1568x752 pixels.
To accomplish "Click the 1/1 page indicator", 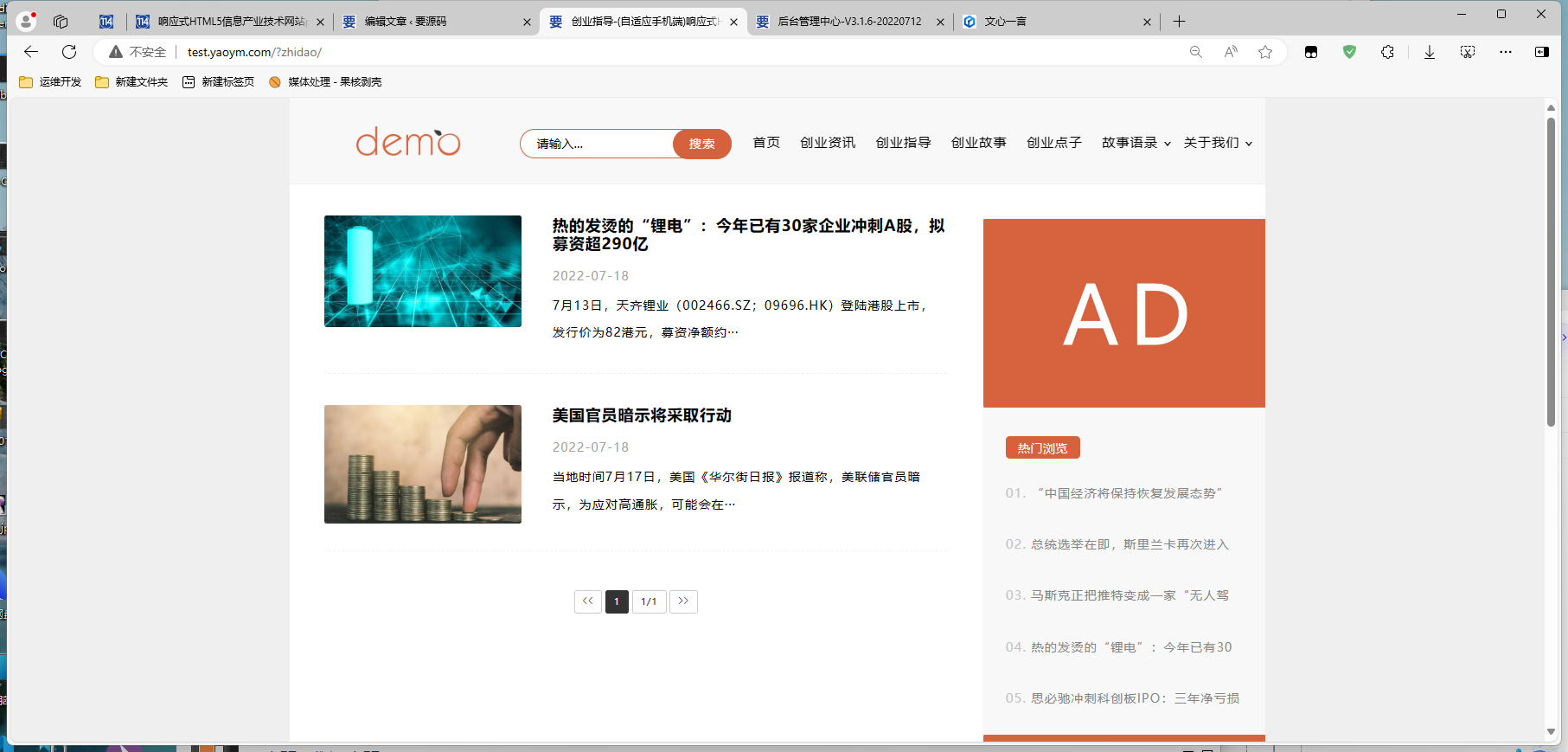I will pyautogui.click(x=649, y=601).
